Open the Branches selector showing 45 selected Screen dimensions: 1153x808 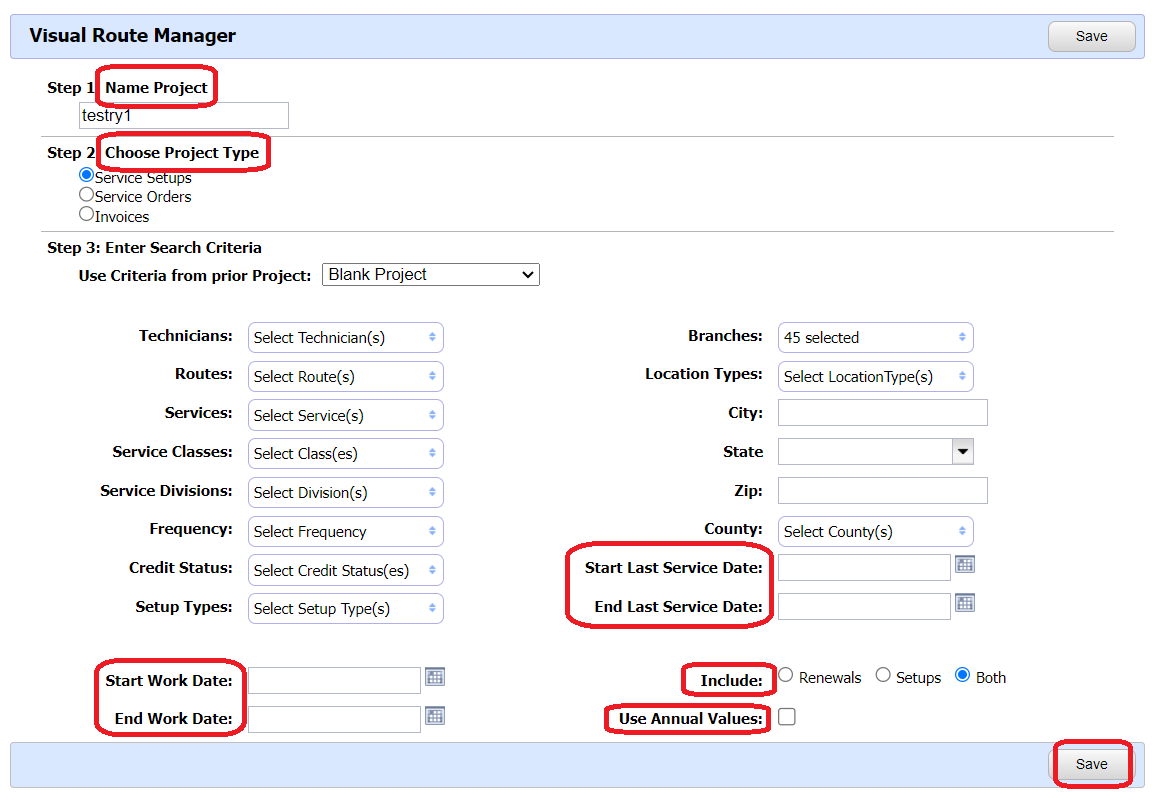click(875, 337)
